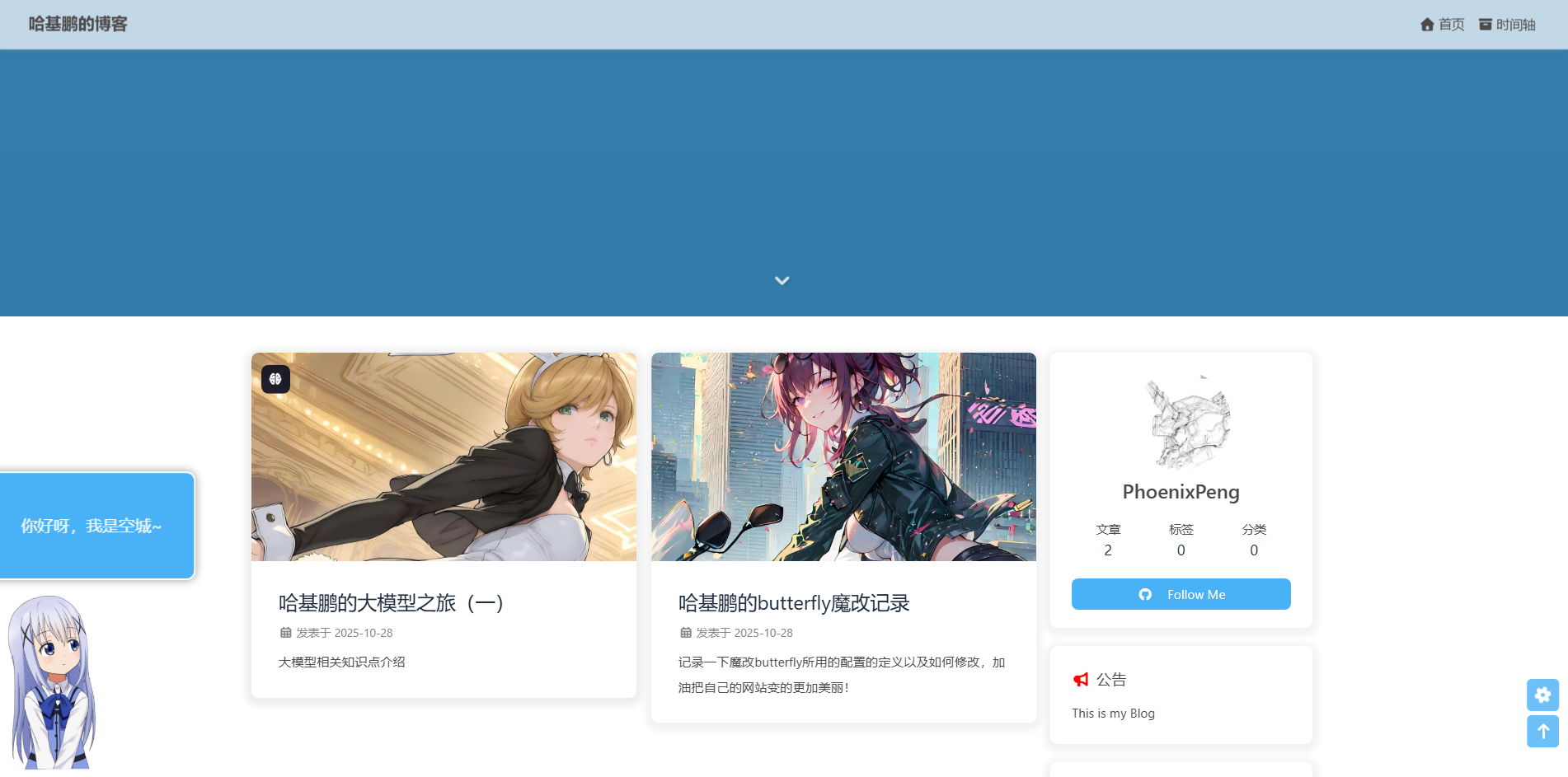
Task: Click the 哈基鹏的博客 site title
Action: (78, 24)
